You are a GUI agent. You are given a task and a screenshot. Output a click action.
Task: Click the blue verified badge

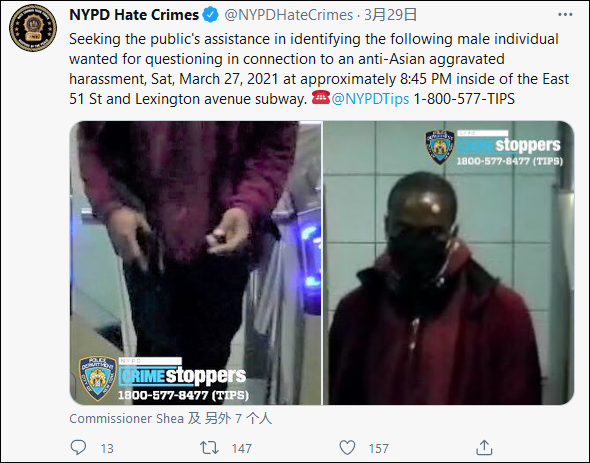pos(210,15)
